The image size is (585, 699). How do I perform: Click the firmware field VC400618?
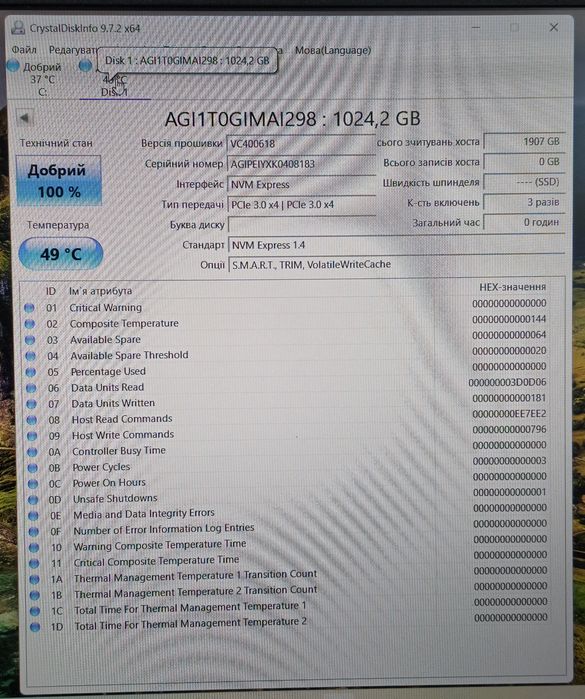(x=301, y=144)
